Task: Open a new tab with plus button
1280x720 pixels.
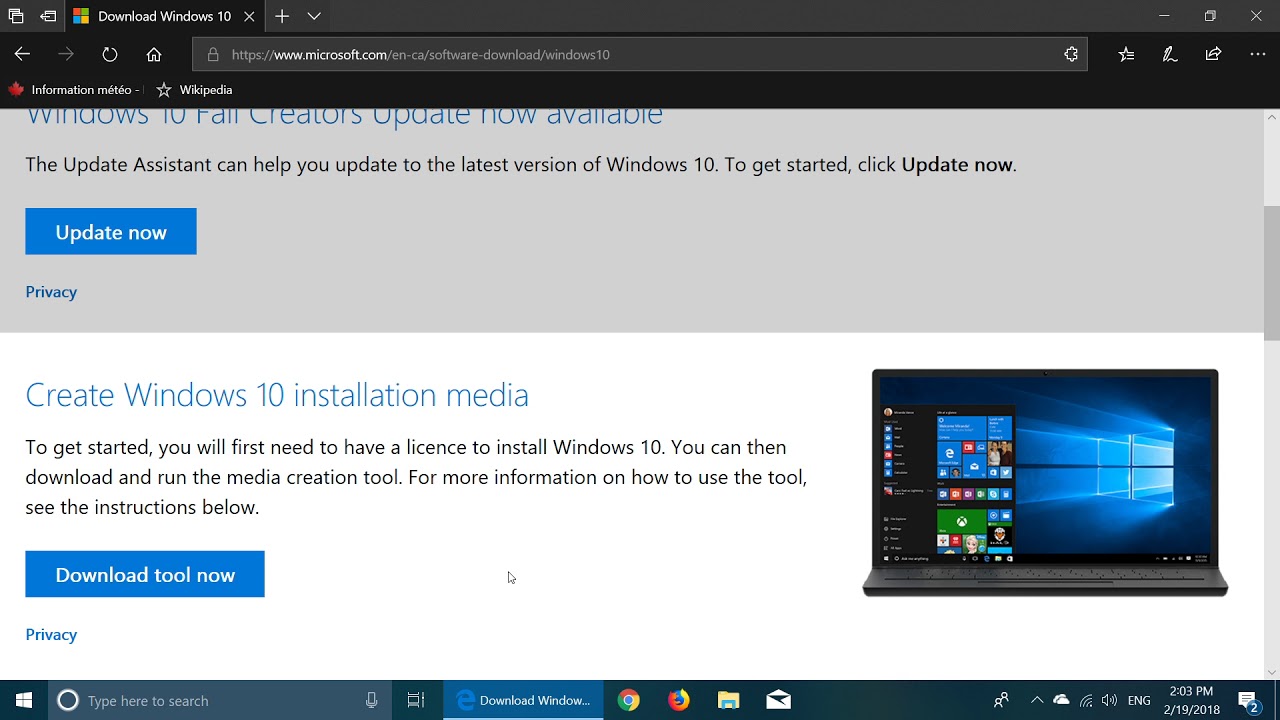Action: coord(282,16)
